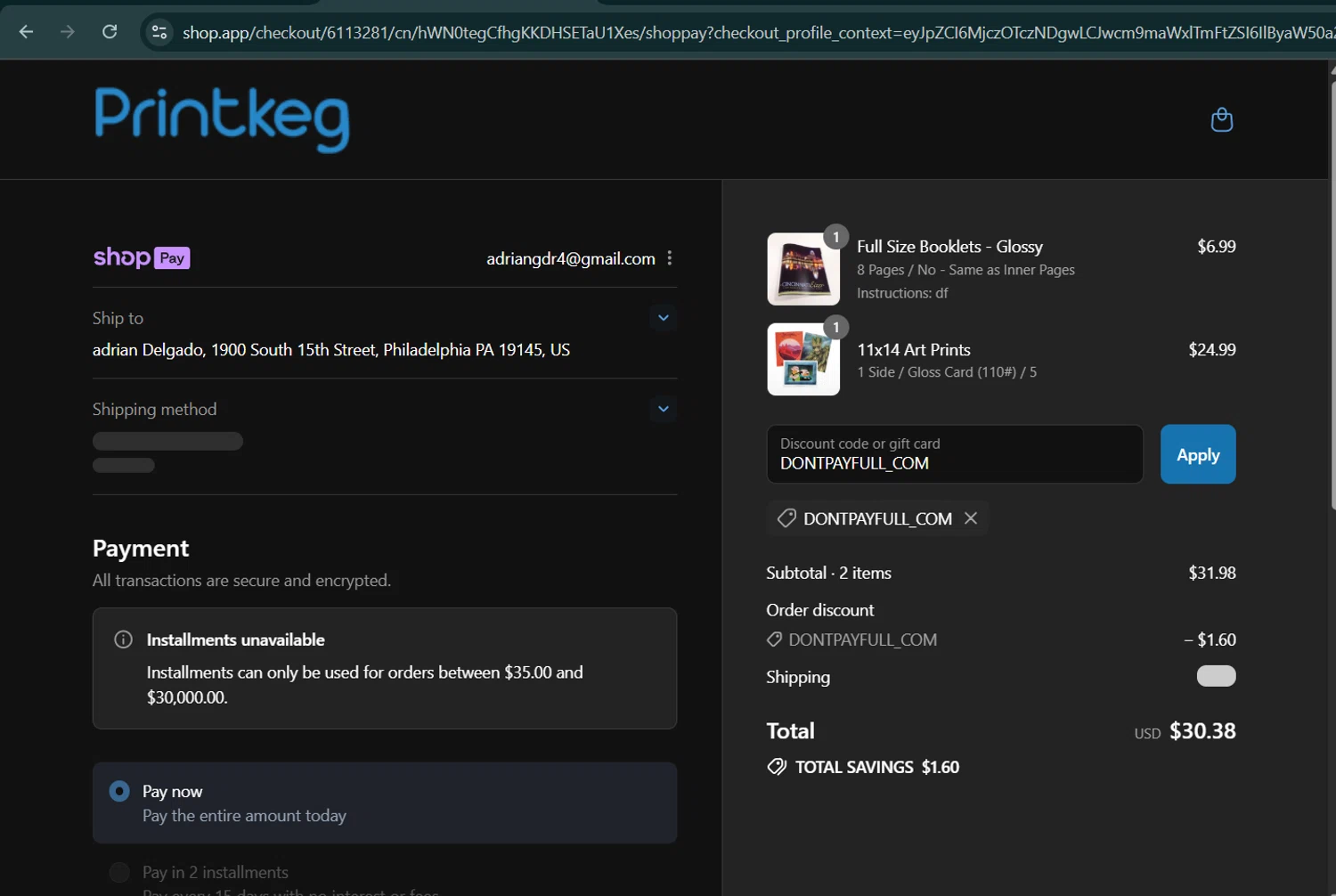Image resolution: width=1336 pixels, height=896 pixels.
Task: Click the quantity badge on Art Prints thumbnail
Action: 835,327
